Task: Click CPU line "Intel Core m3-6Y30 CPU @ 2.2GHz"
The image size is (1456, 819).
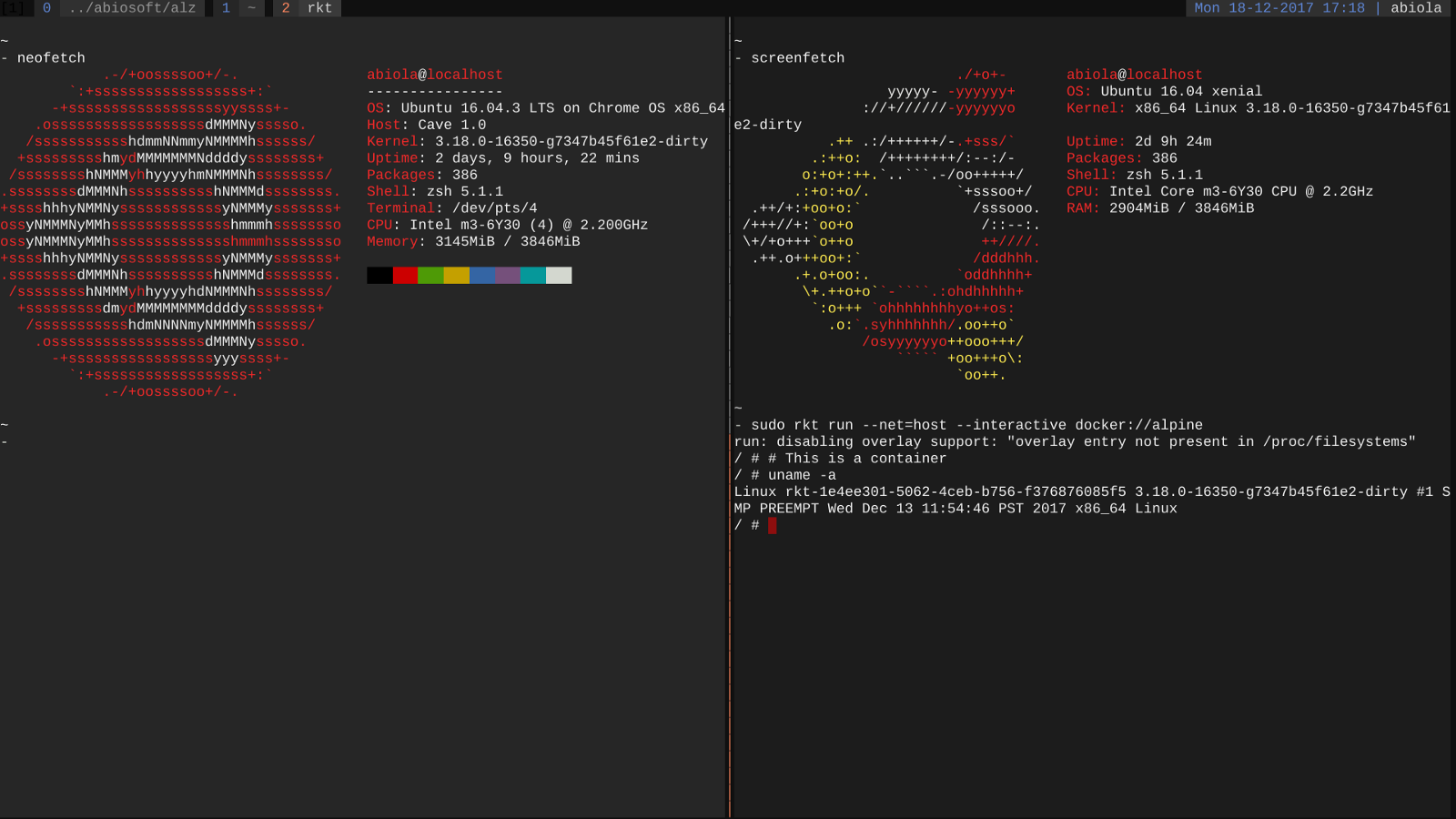Action: coord(1220,192)
